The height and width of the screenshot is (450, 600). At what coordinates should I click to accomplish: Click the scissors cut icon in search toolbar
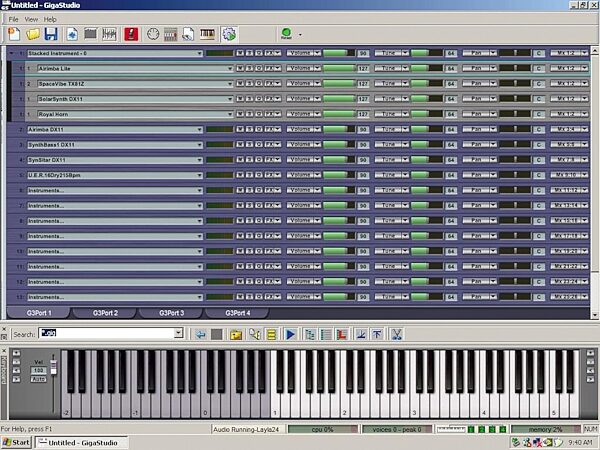point(397,335)
